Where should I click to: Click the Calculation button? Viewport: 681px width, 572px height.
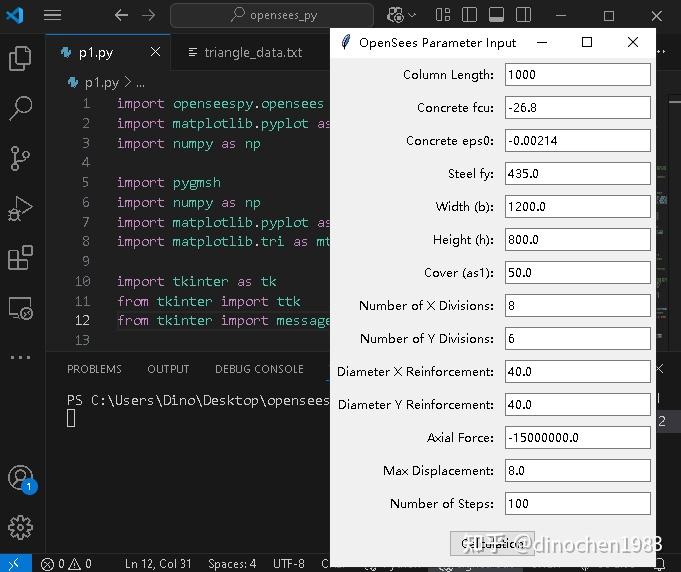pos(492,543)
